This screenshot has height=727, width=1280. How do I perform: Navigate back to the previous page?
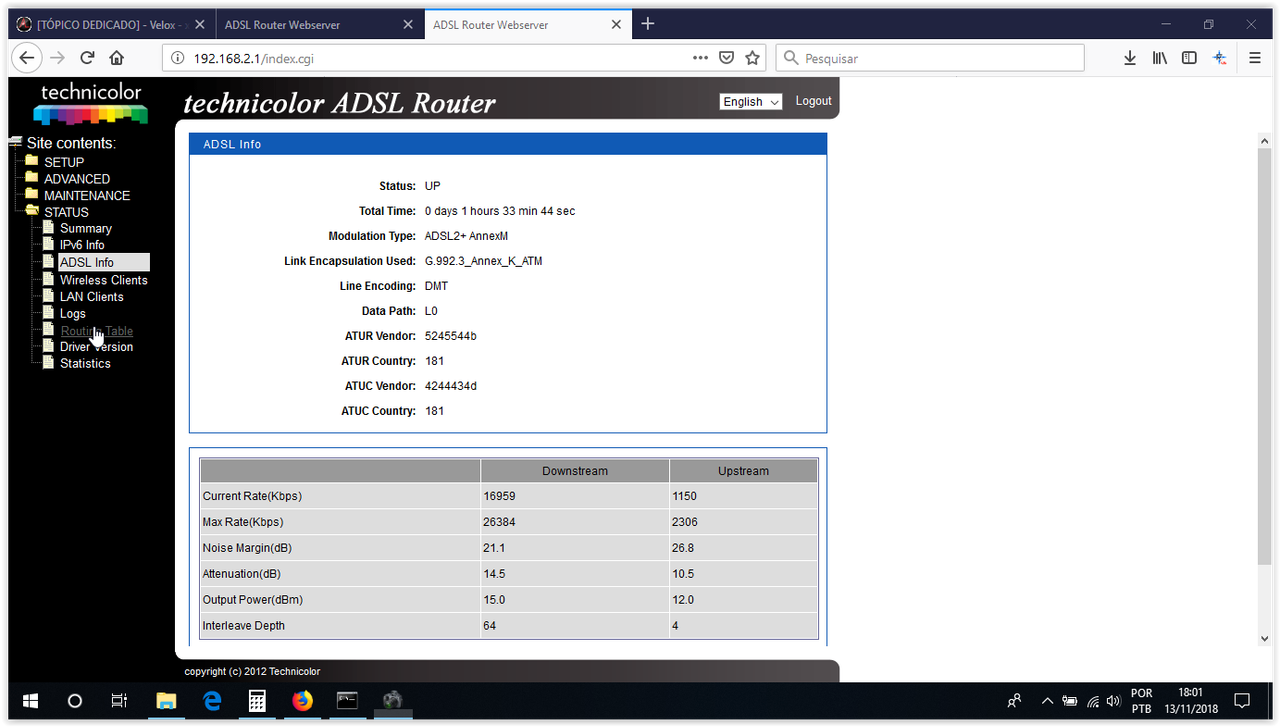26,57
